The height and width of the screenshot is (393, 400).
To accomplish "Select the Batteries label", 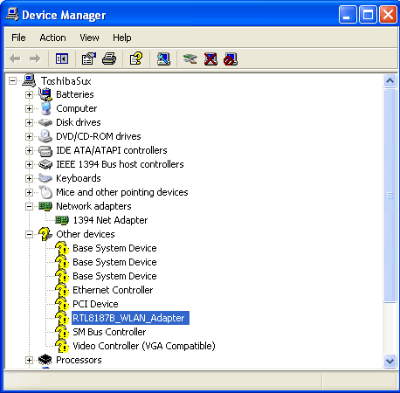I will point(75,95).
